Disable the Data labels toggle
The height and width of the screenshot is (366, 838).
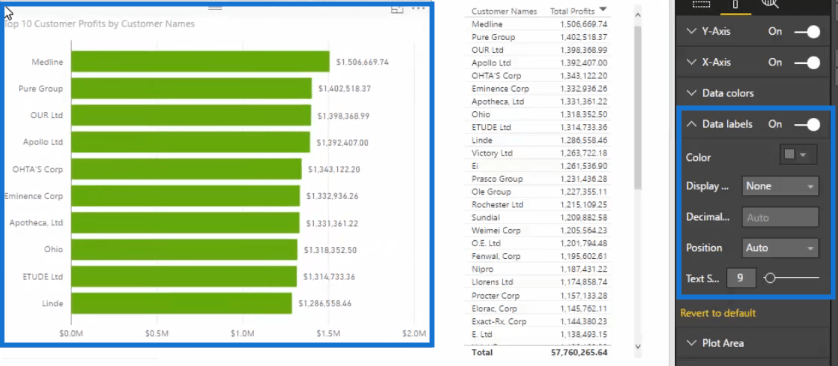tap(807, 124)
